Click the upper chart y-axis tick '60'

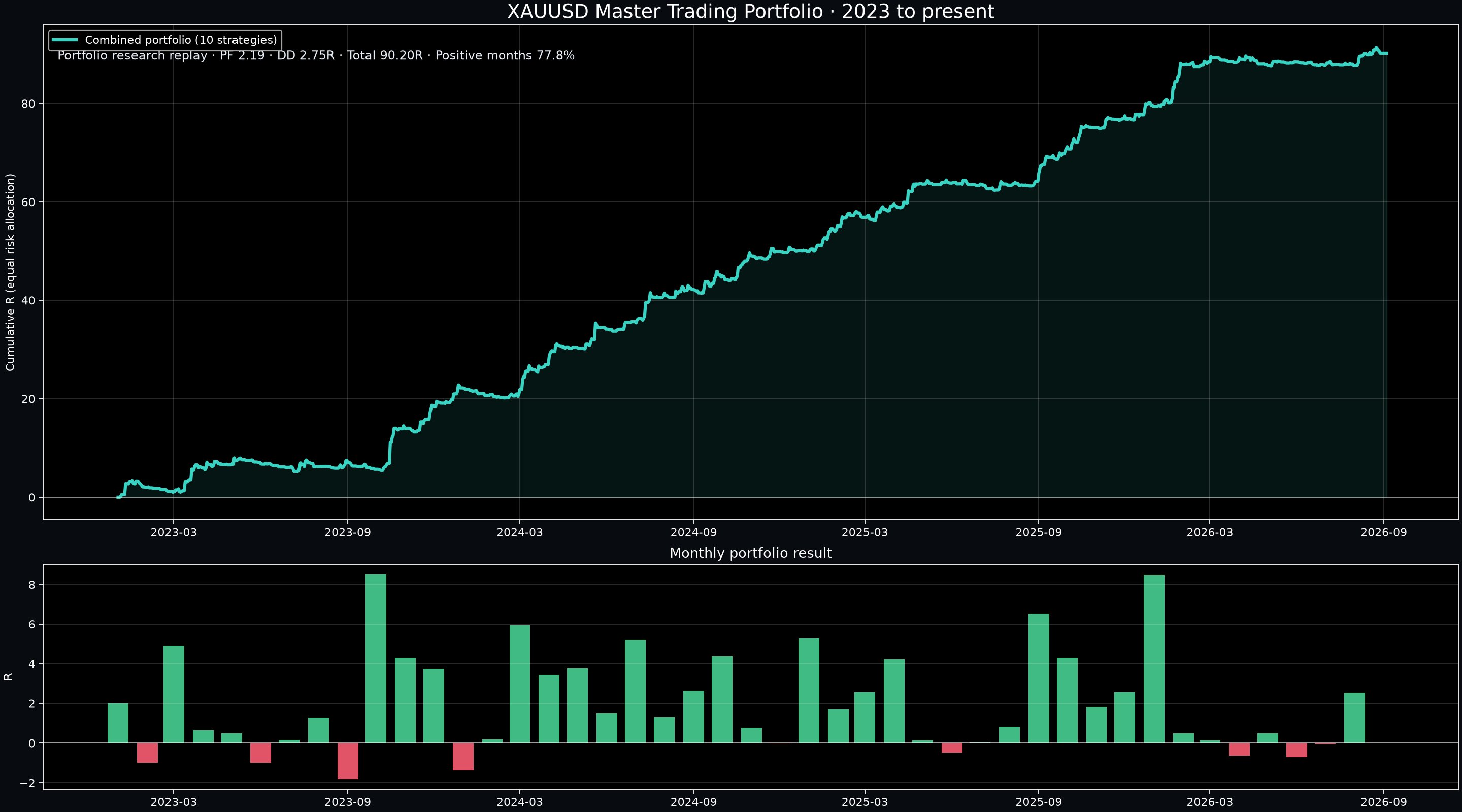click(28, 202)
